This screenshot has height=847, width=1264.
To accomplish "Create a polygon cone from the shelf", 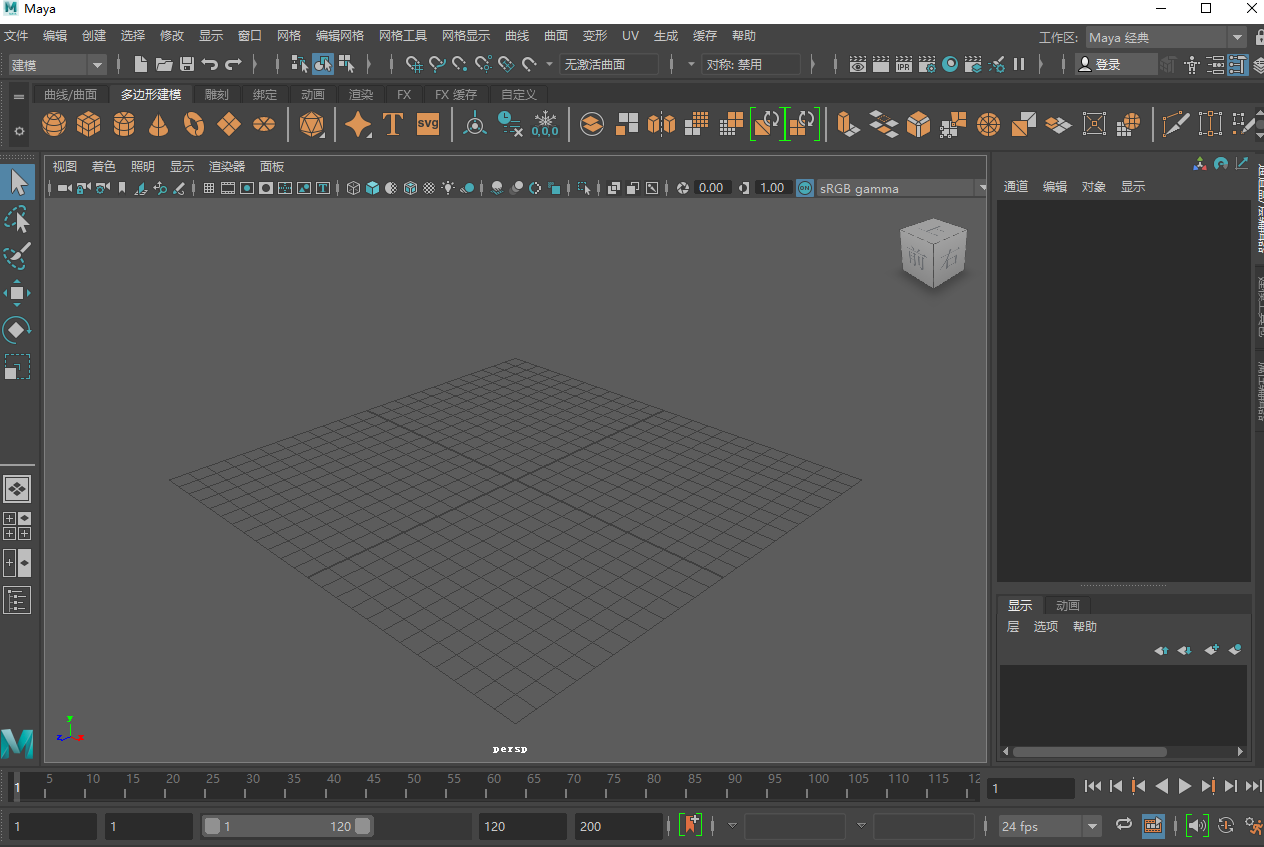I will [157, 124].
